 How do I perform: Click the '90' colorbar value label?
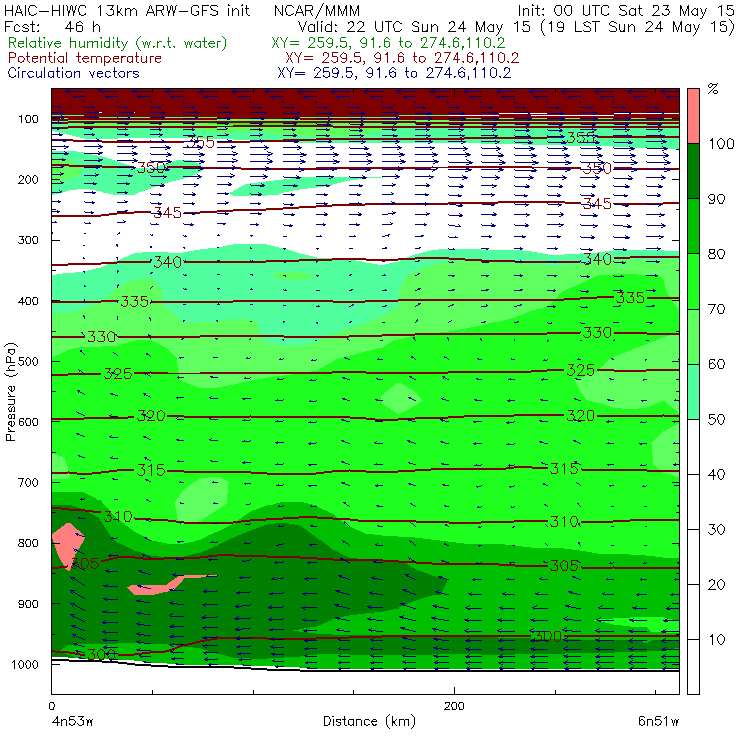[717, 199]
